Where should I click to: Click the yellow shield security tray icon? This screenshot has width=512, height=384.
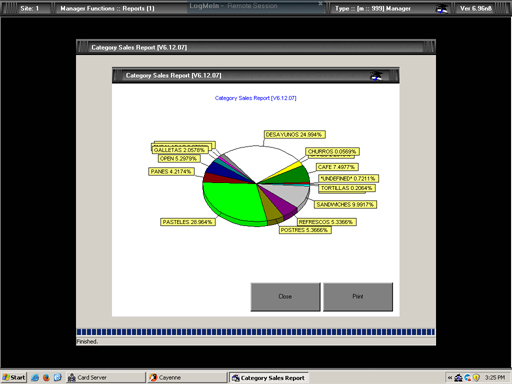click(476, 378)
